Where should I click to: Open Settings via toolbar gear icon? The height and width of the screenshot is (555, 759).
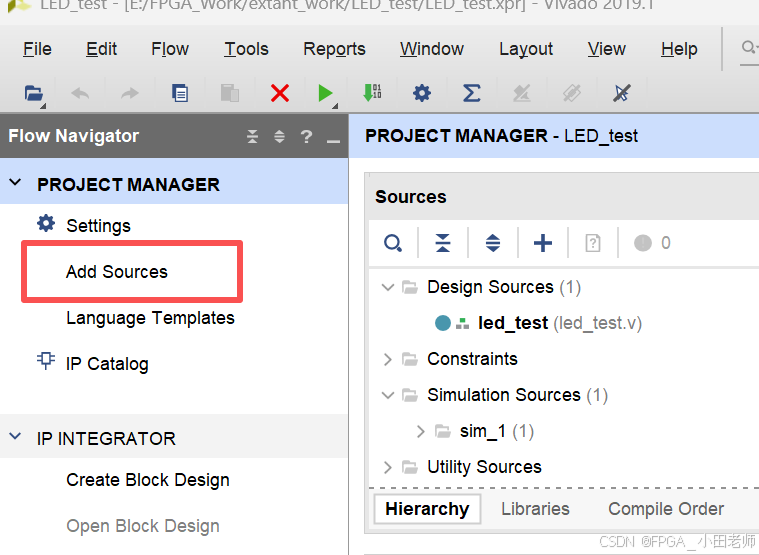click(x=422, y=93)
